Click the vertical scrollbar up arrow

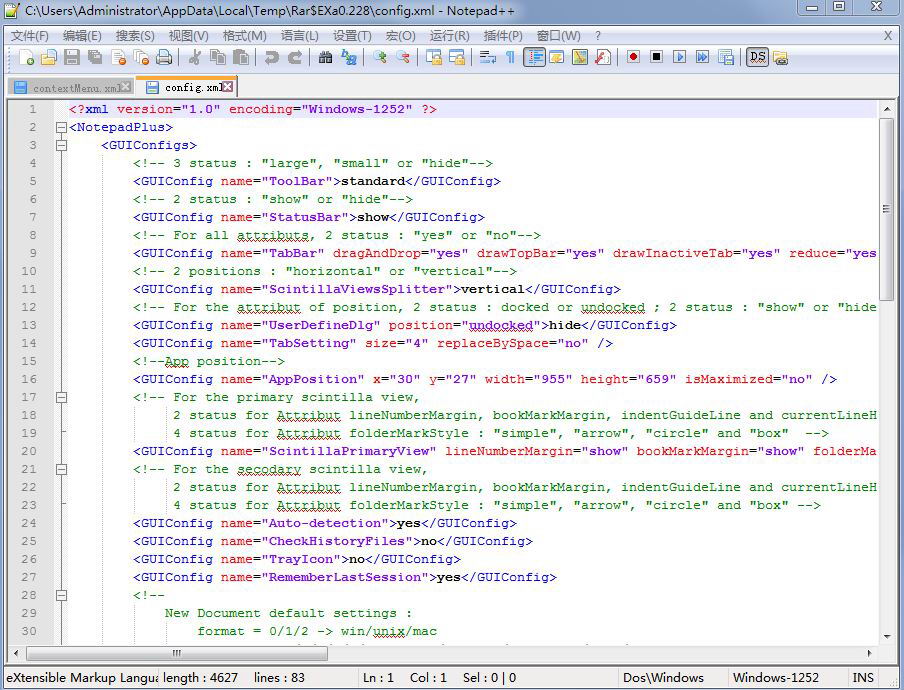click(x=887, y=108)
